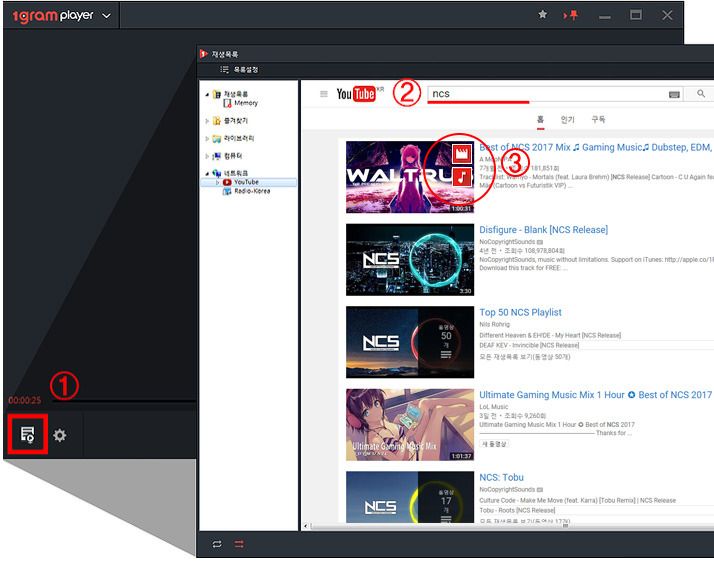Expand the 컴퓨터 computer node
714x561 pixels.
pyautogui.click(x=207, y=156)
